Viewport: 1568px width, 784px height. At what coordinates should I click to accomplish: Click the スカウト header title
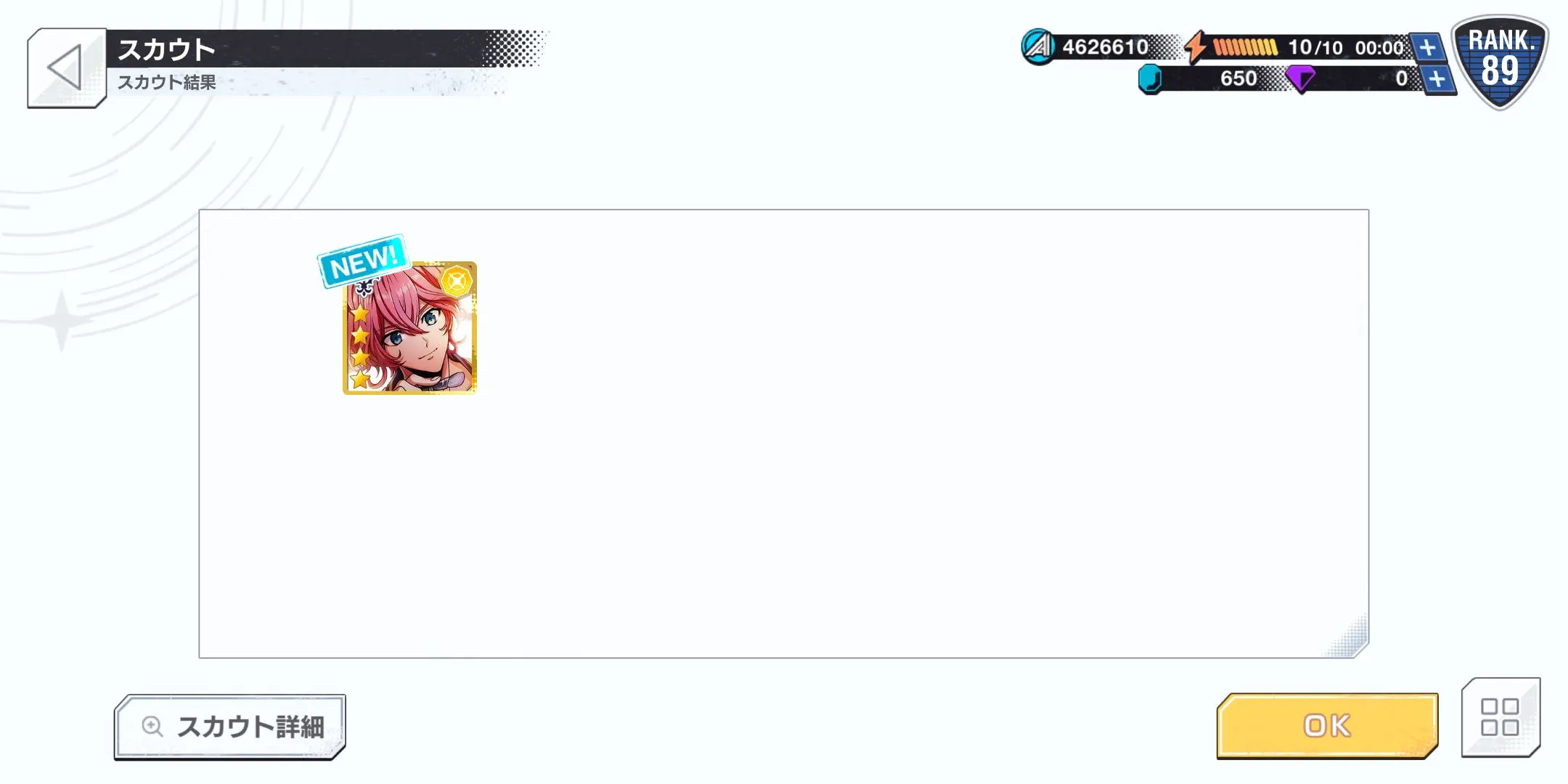[x=167, y=49]
